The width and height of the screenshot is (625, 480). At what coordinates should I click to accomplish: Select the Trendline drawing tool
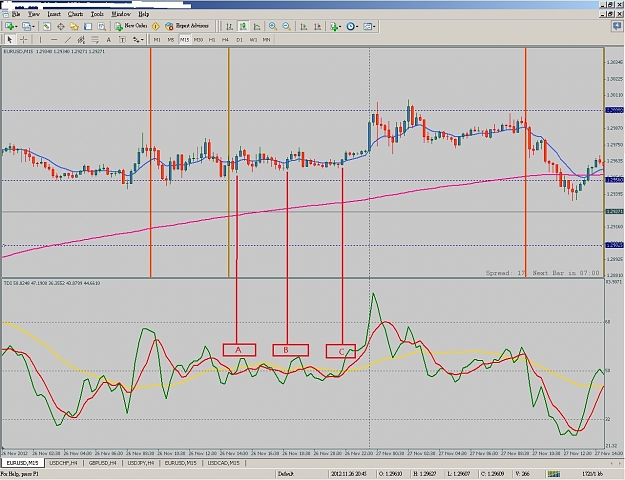(68, 39)
